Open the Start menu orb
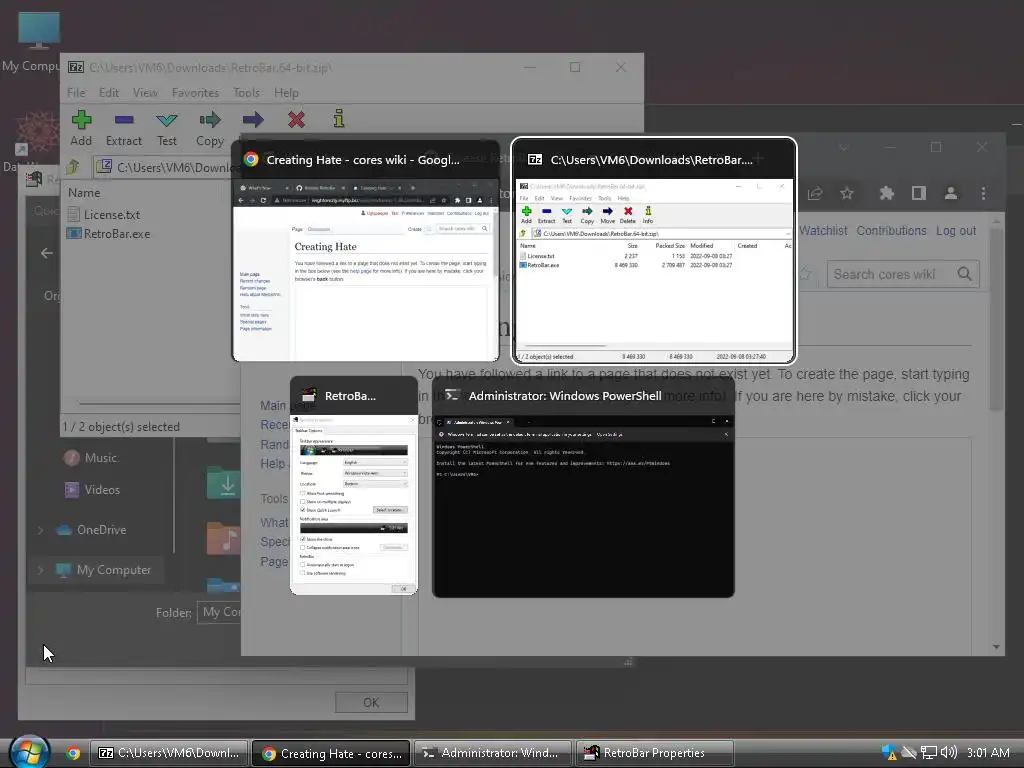1024x768 pixels. click(x=29, y=752)
